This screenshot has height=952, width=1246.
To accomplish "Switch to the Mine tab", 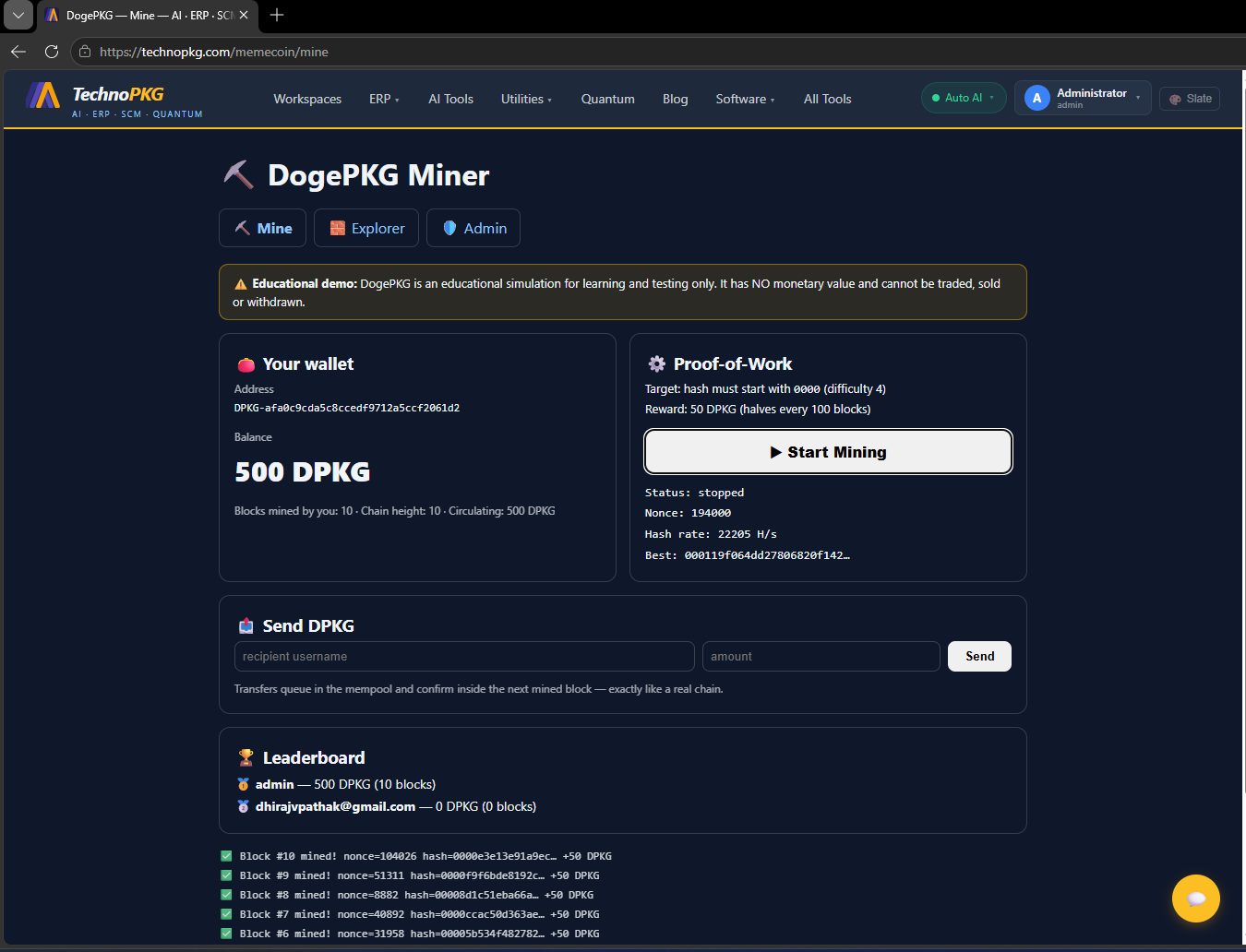I will [263, 228].
